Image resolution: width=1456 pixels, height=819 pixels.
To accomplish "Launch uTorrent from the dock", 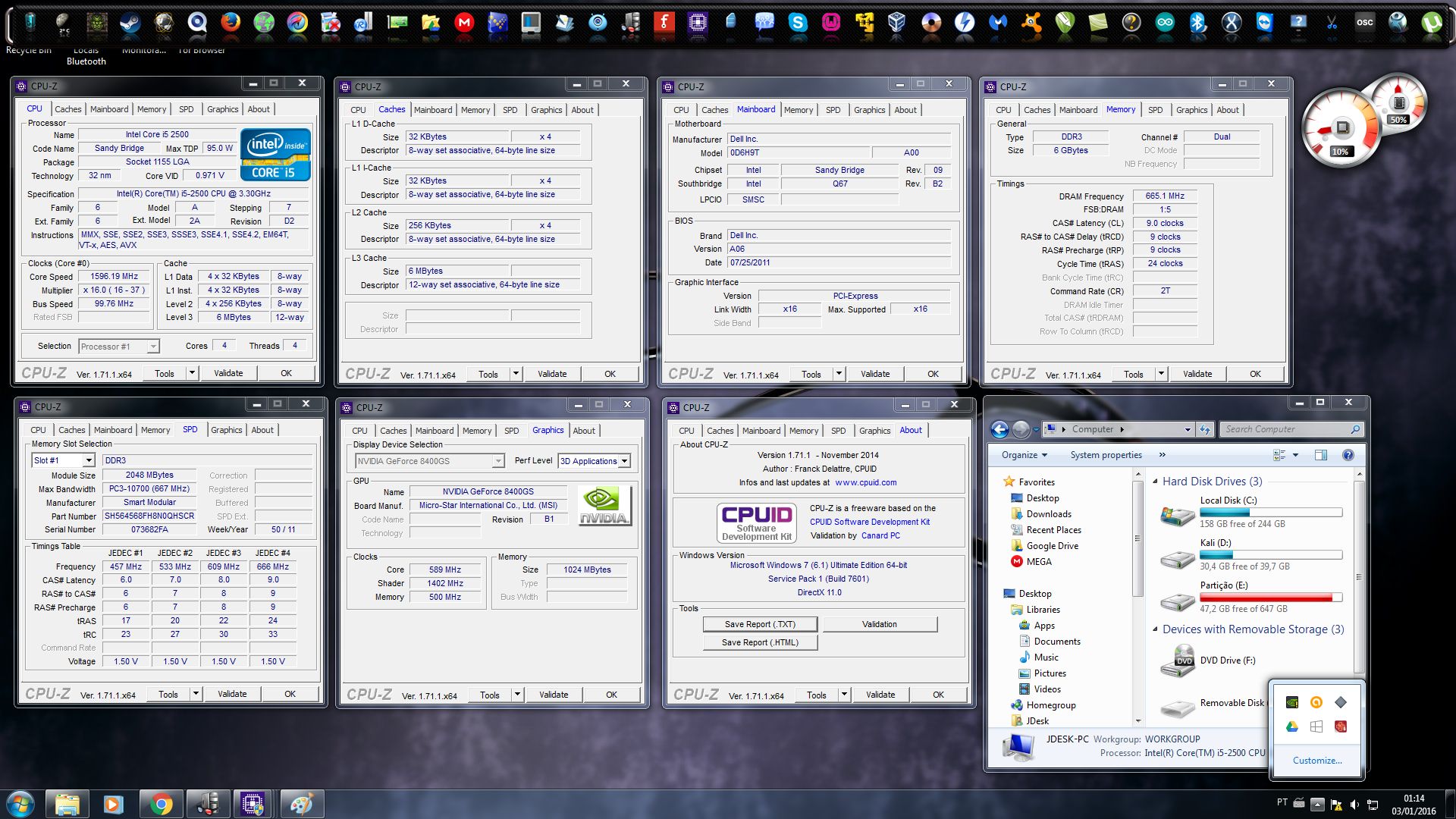I will click(x=1432, y=23).
